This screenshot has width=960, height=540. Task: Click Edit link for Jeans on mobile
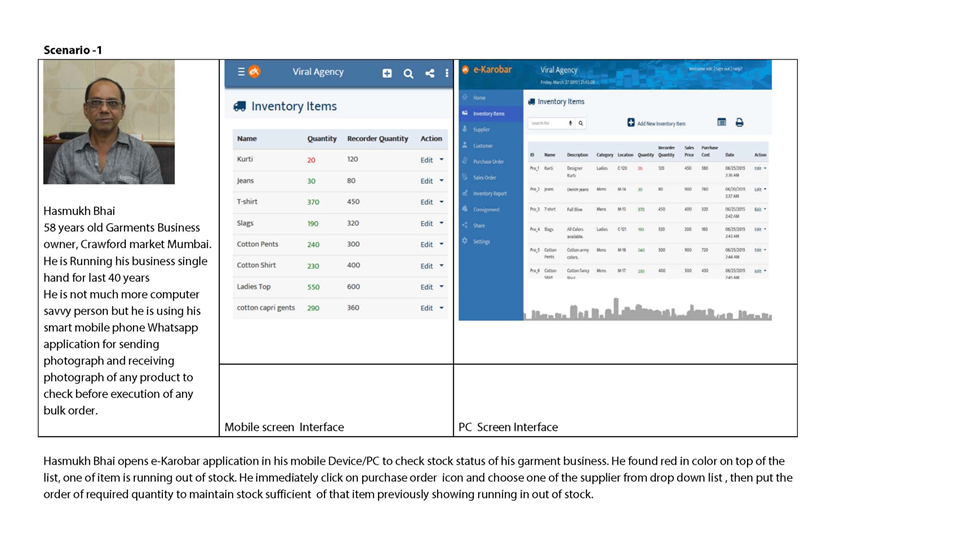pyautogui.click(x=427, y=181)
